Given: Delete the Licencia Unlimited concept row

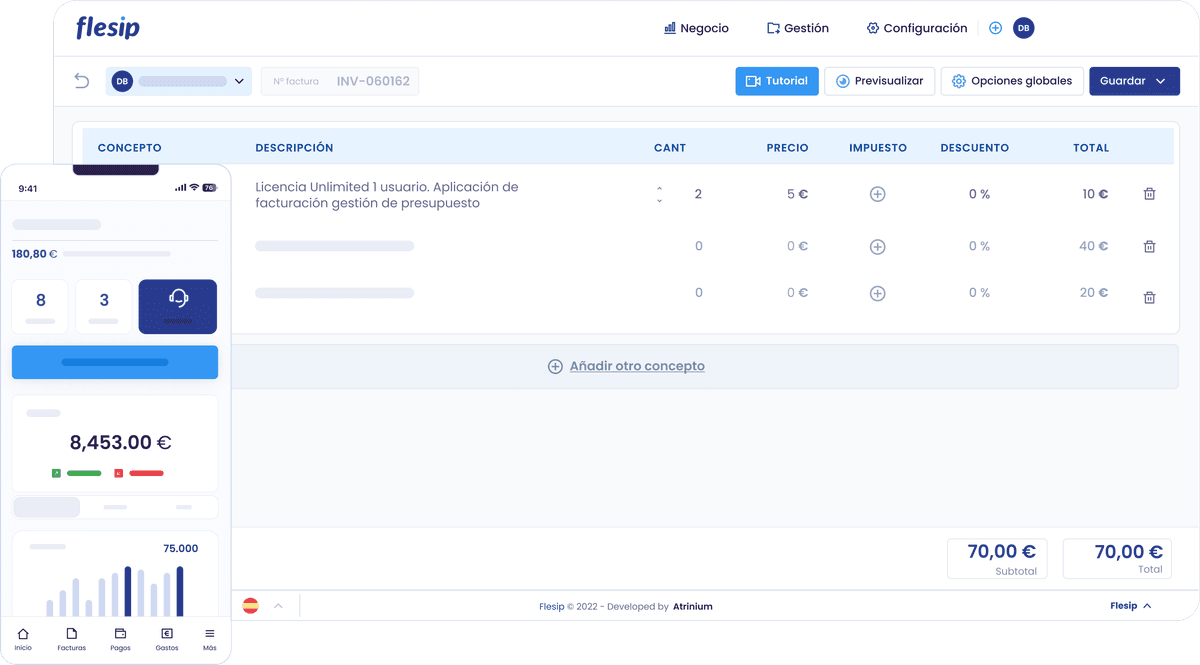Looking at the screenshot, I should [1149, 193].
